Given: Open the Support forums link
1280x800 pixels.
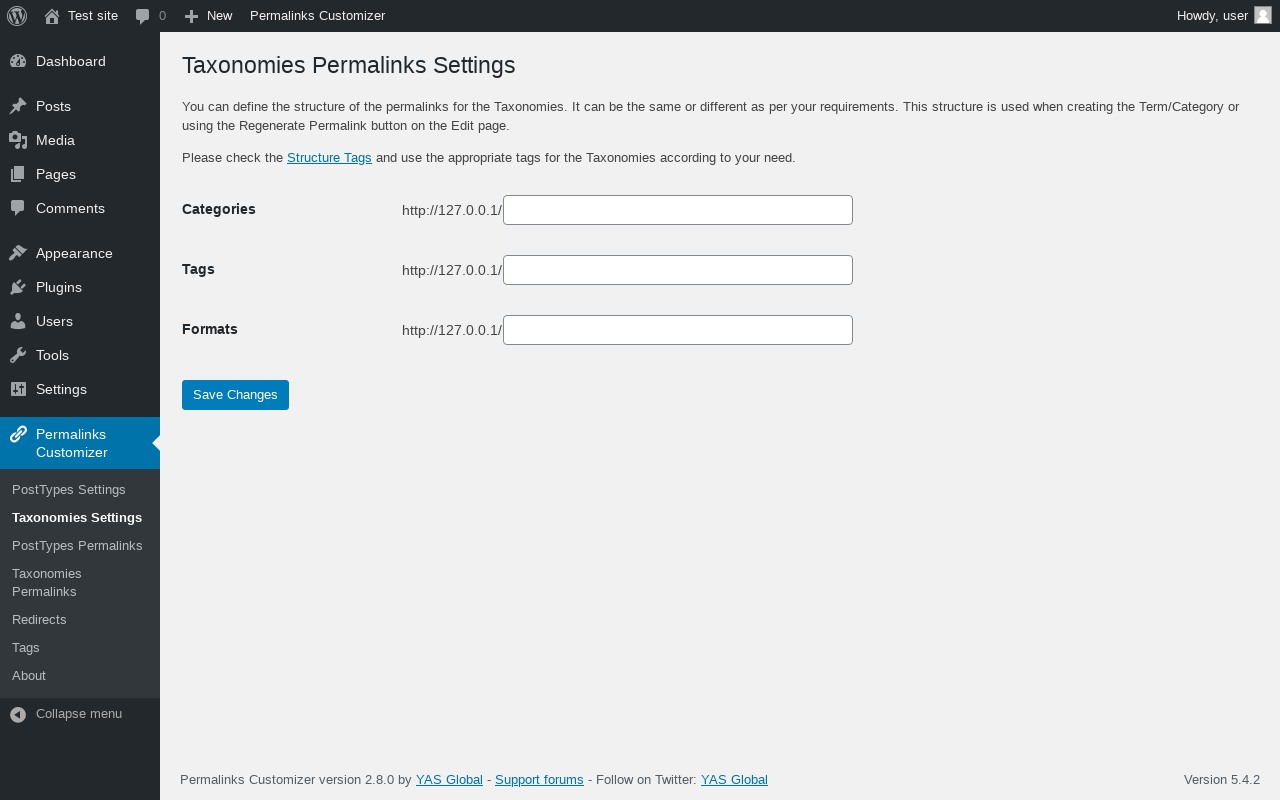Looking at the screenshot, I should pos(539,780).
